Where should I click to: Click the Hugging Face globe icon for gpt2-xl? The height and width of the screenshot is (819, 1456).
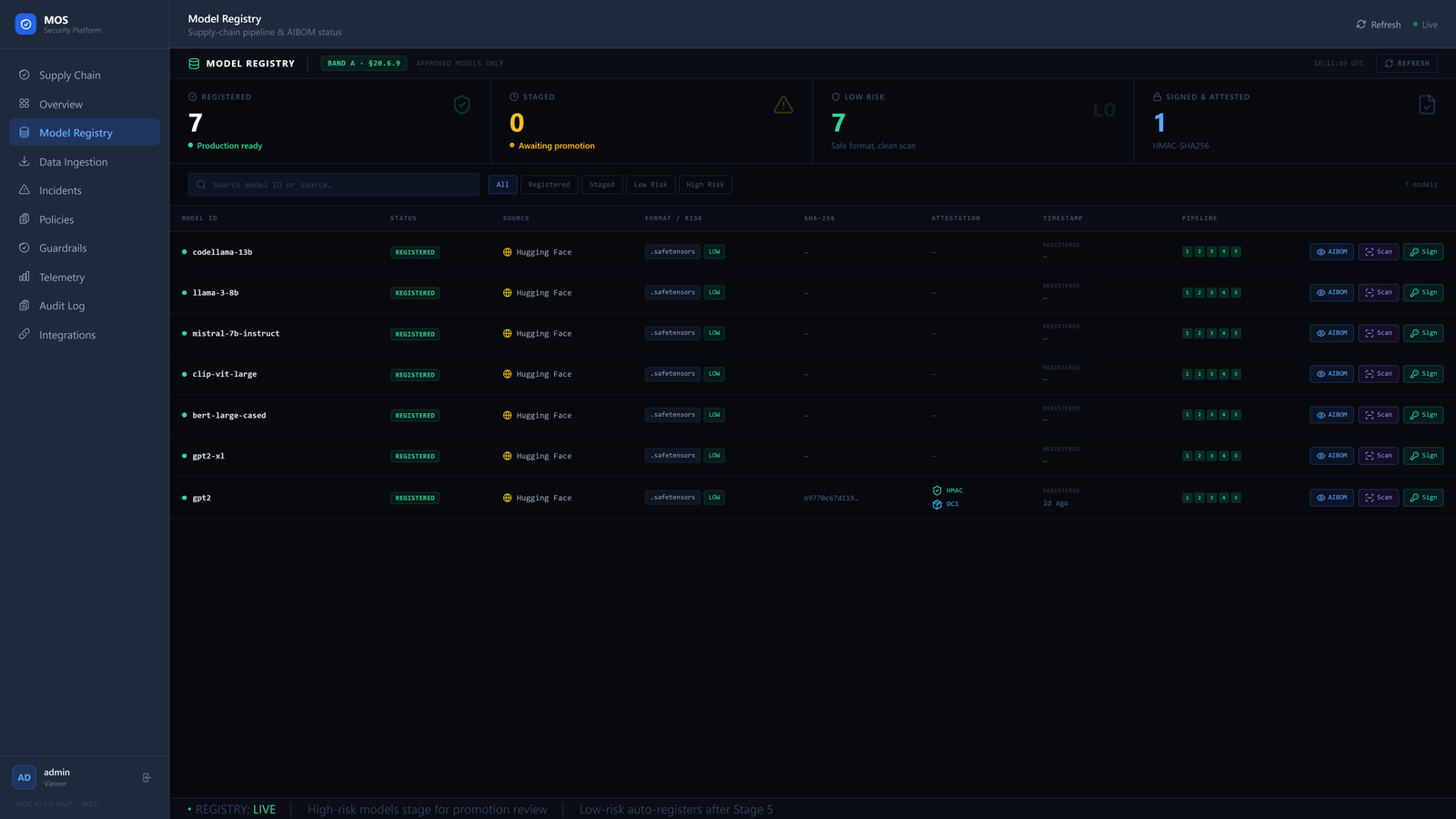[508, 456]
